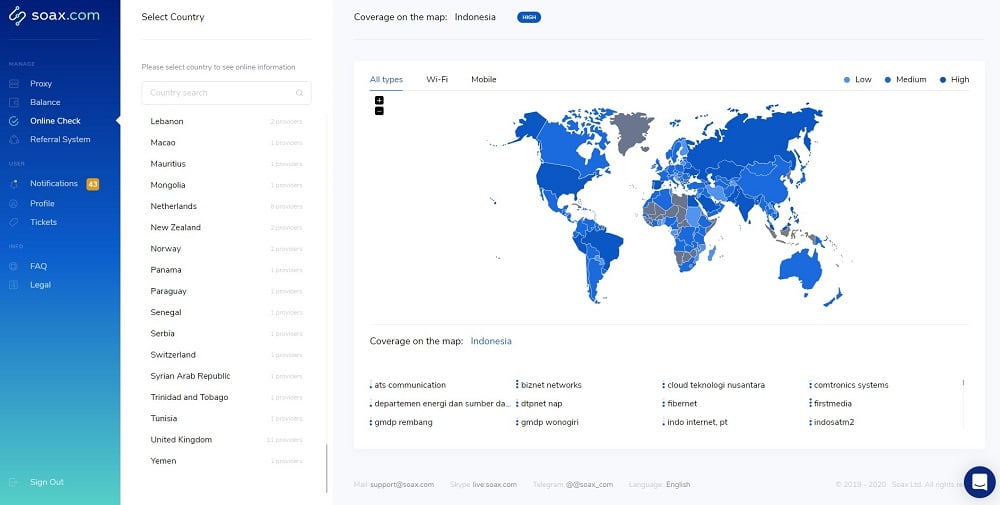Click Sign Out in sidebar
The width and height of the screenshot is (1000, 505).
click(x=47, y=482)
